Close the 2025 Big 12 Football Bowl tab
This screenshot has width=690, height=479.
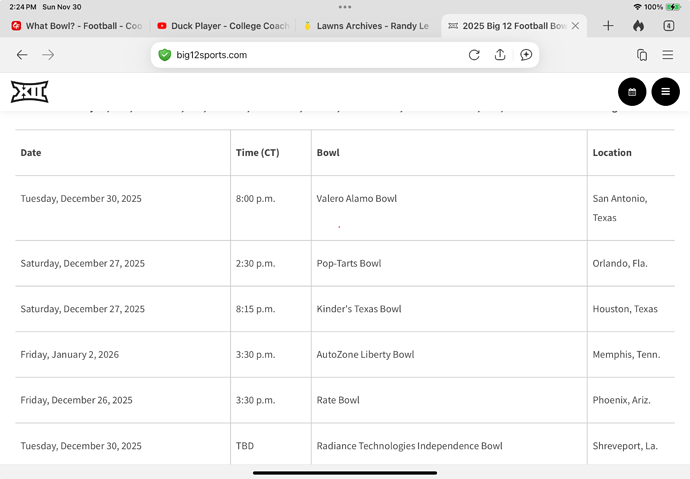point(575,26)
